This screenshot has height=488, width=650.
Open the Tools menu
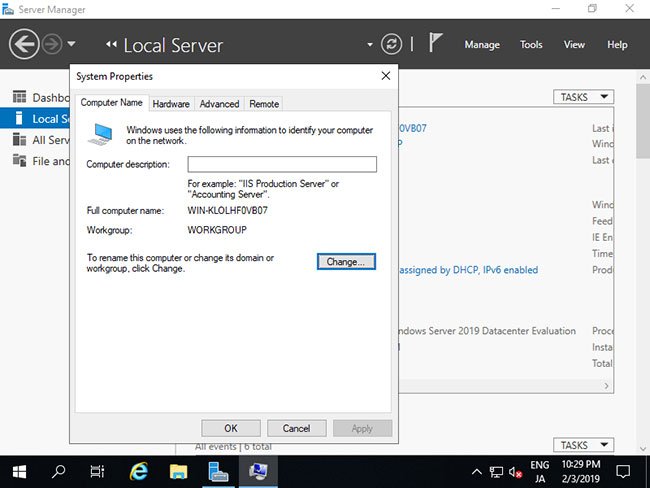(531, 44)
